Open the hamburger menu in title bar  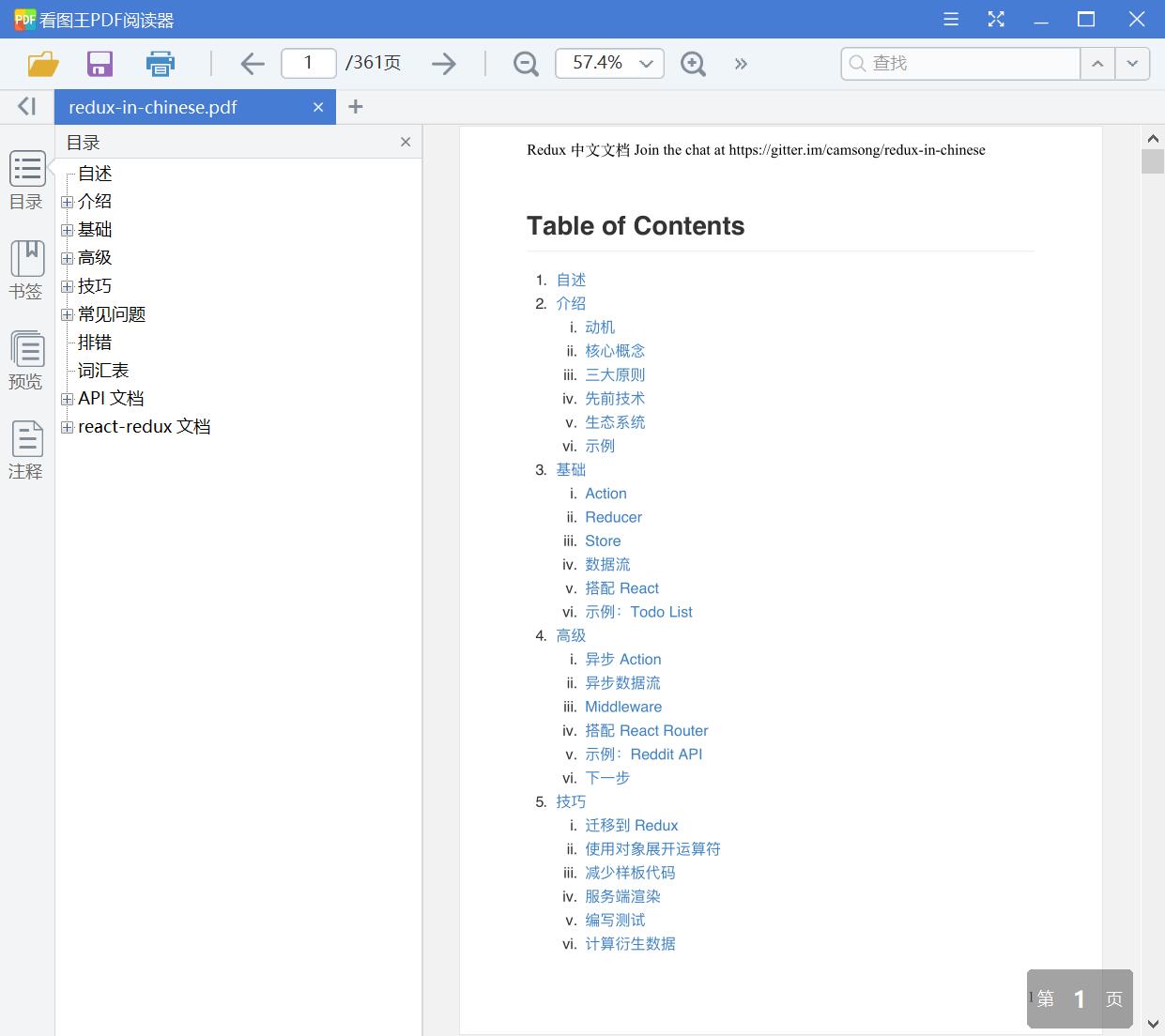coord(951,19)
